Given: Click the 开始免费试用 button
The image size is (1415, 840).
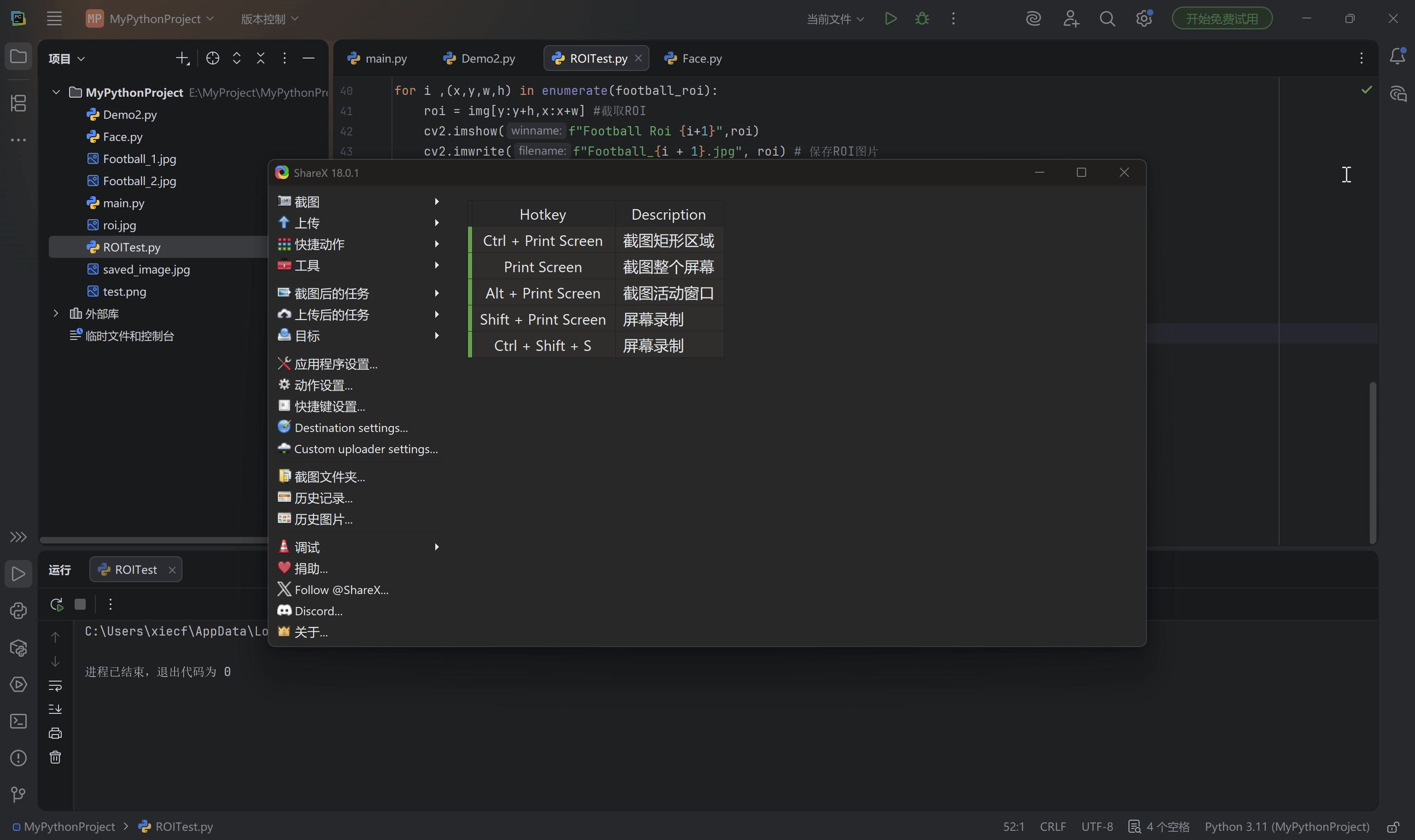Looking at the screenshot, I should coord(1222,19).
